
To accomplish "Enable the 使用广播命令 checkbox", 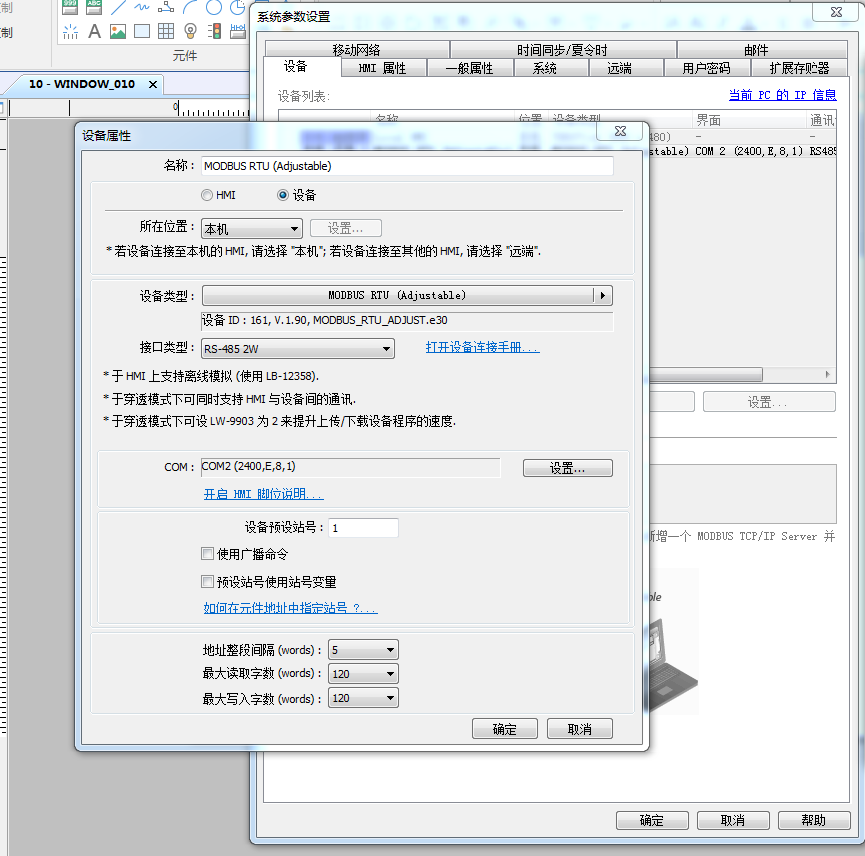I will 208,554.
